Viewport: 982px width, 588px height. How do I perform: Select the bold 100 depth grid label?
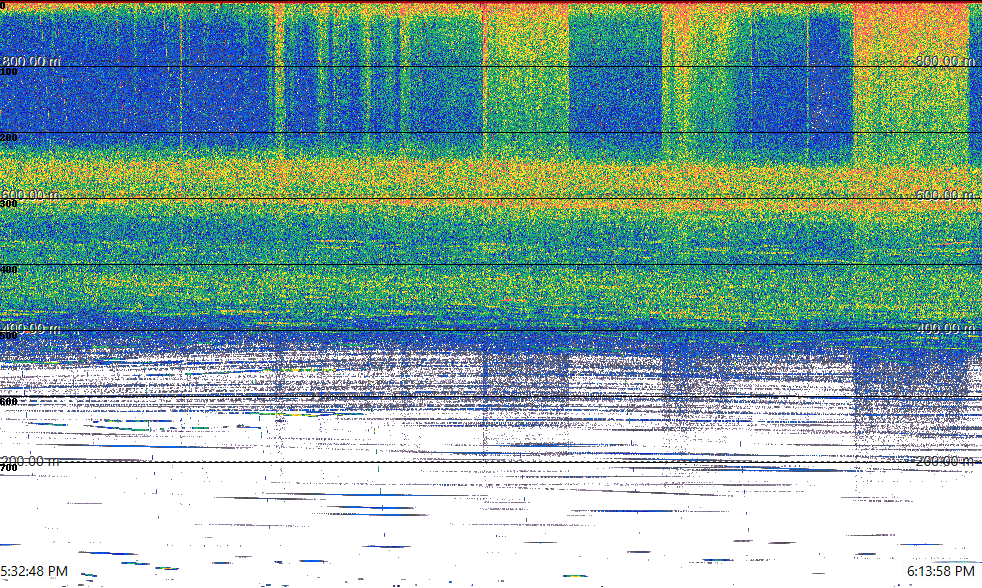click(9, 72)
